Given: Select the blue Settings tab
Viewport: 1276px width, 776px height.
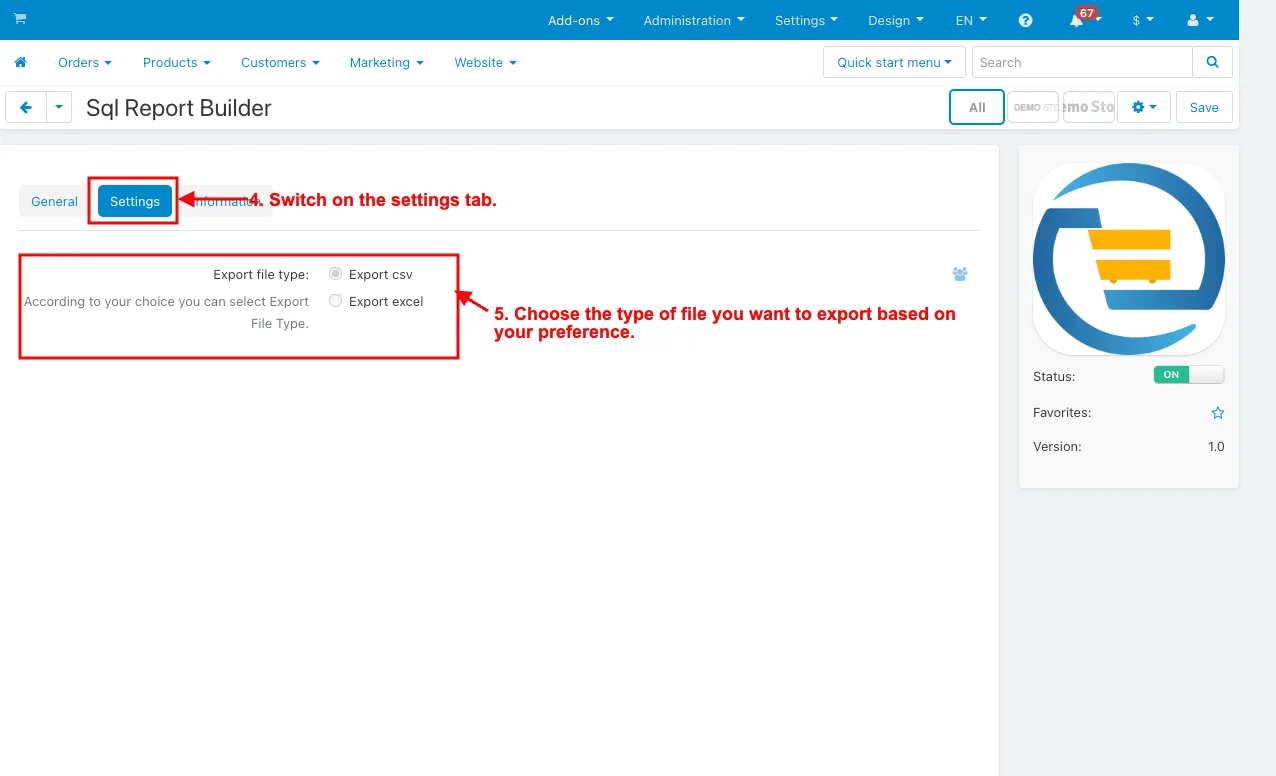Looking at the screenshot, I should (x=135, y=201).
